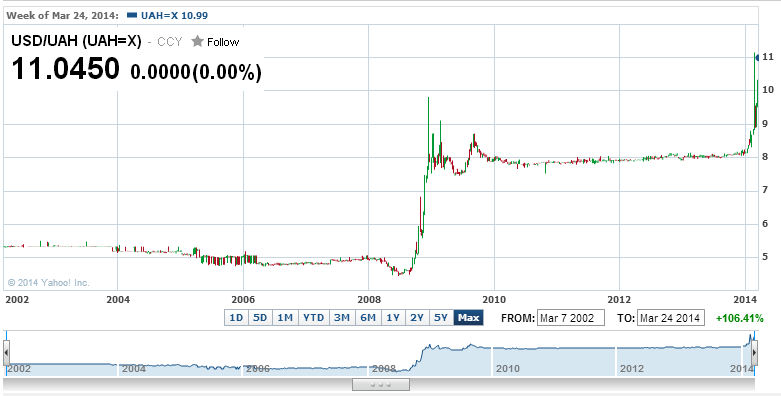
Task: Click the 2012 label on main x-axis
Action: pos(619,299)
